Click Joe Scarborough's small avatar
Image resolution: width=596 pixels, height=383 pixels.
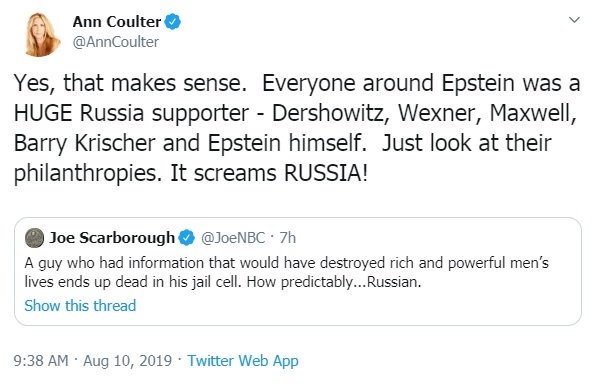(x=35, y=238)
